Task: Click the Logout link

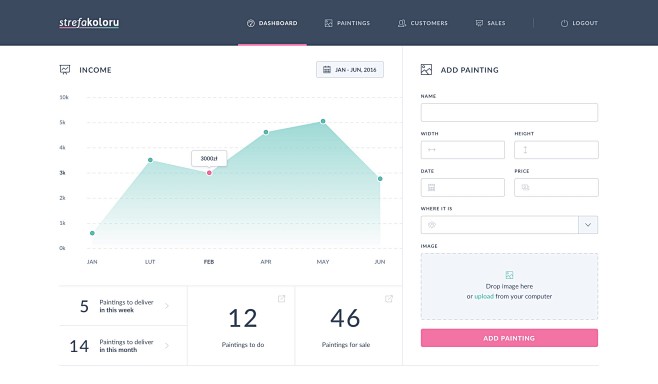Action: [x=579, y=23]
